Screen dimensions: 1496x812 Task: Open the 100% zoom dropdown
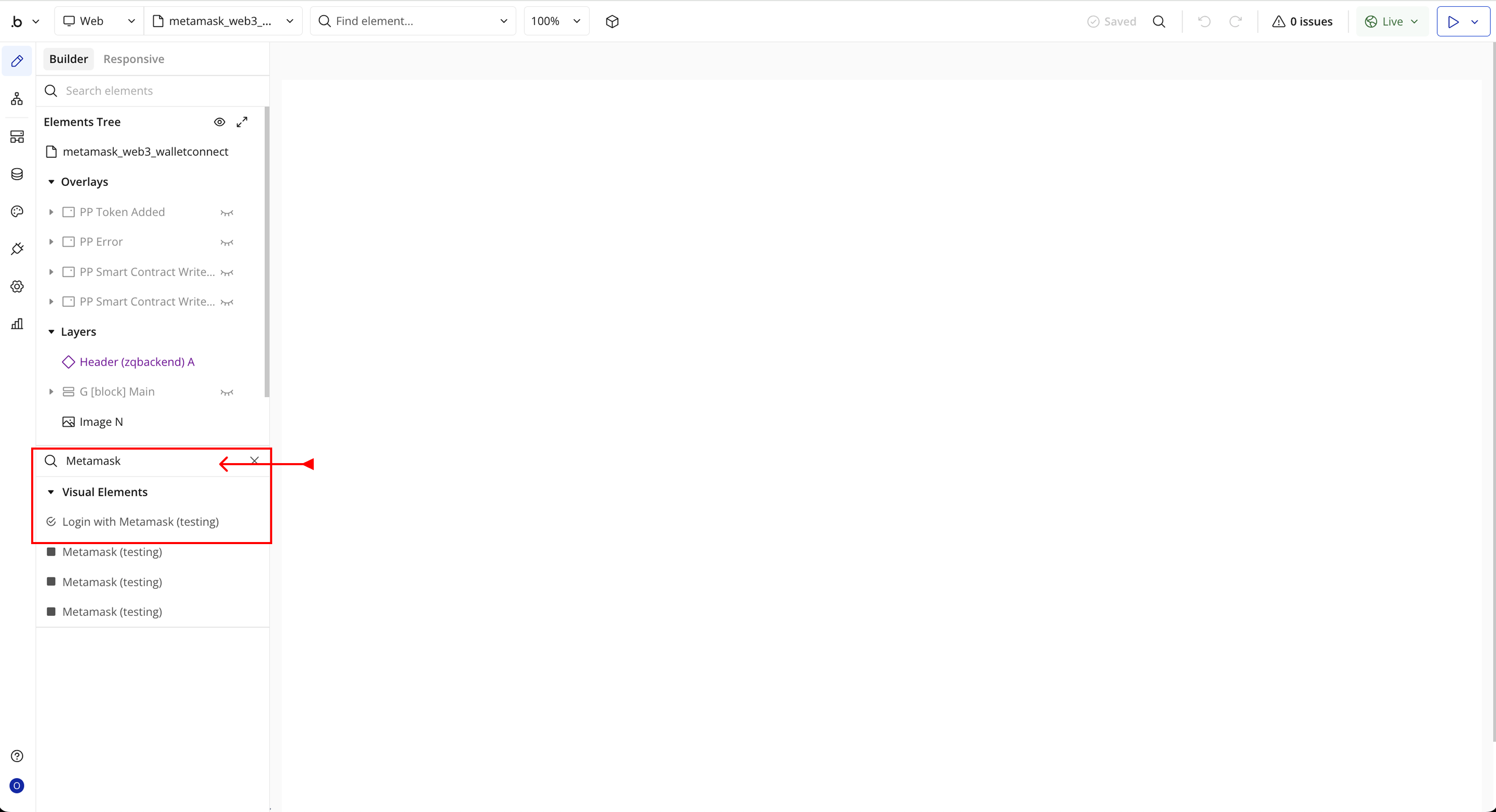point(556,21)
